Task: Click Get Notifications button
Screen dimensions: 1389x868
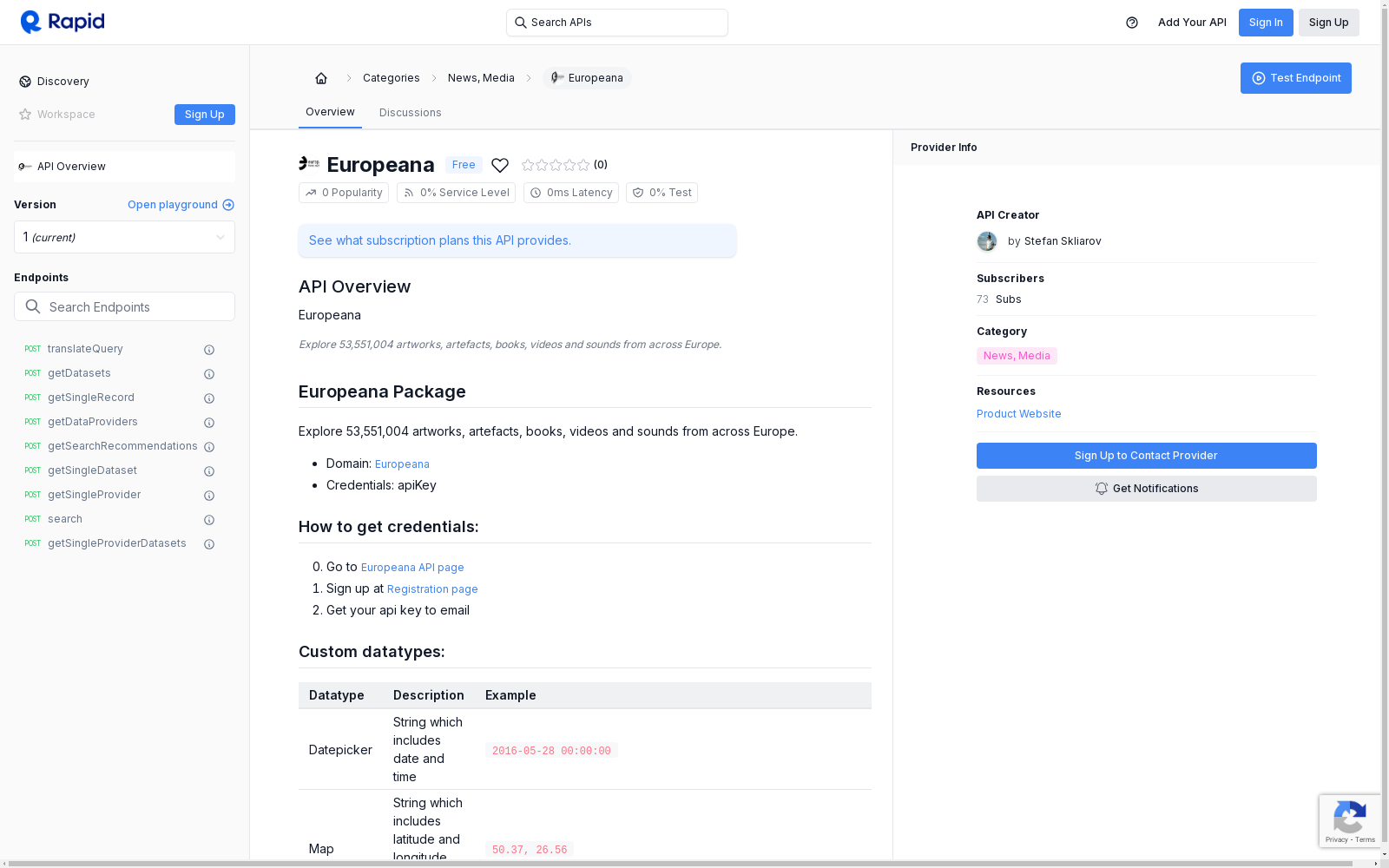Action: [x=1146, y=489]
